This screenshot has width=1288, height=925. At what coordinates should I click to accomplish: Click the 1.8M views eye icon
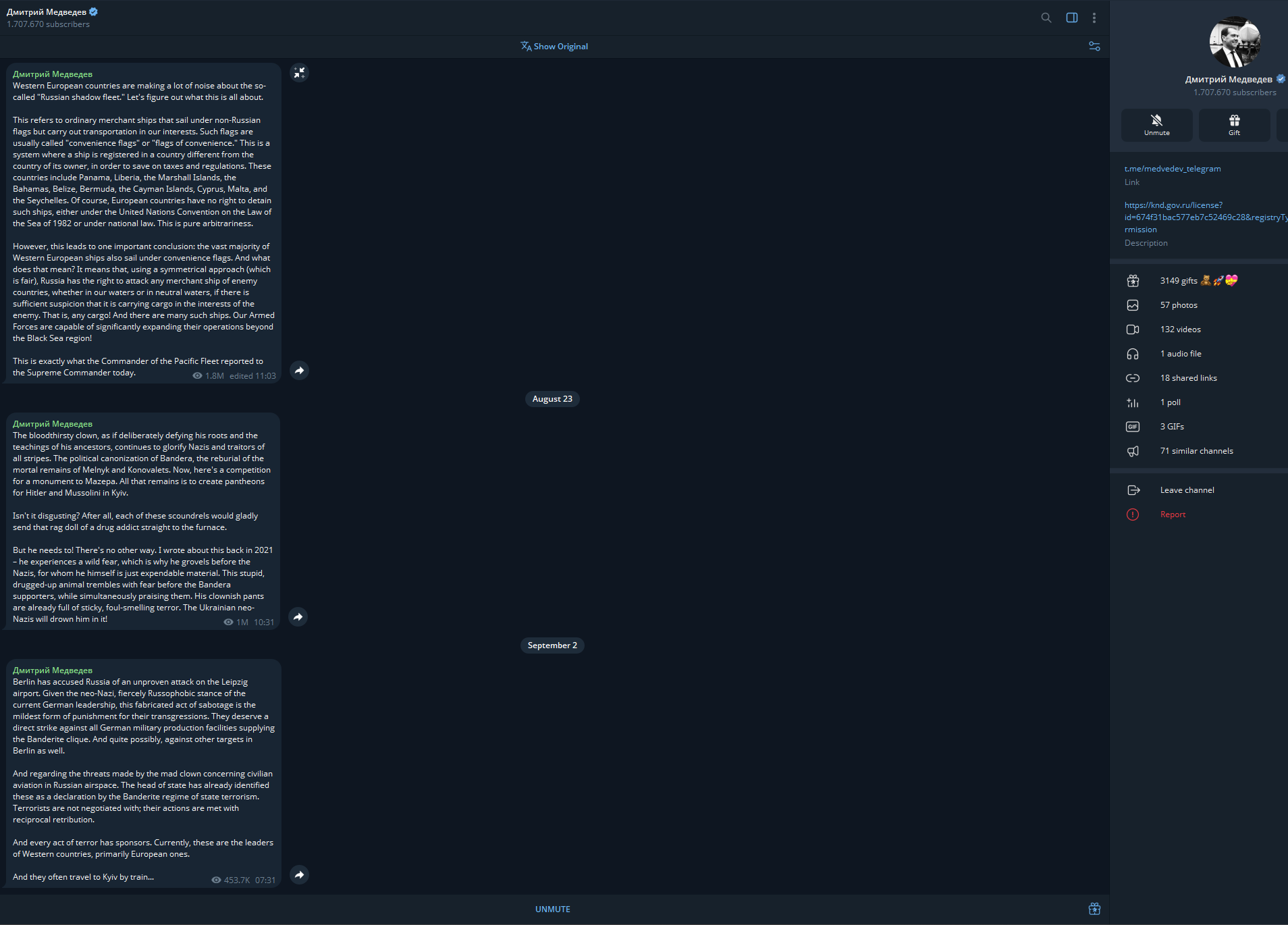click(197, 376)
